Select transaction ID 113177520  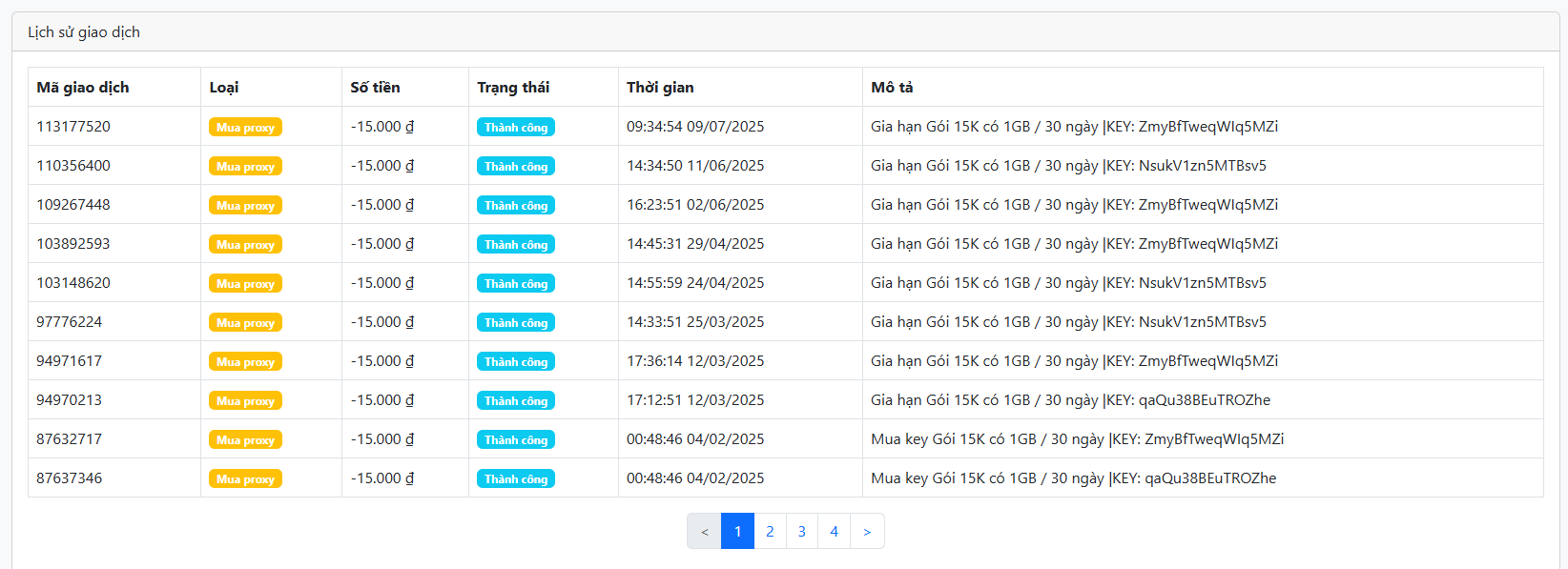pos(73,126)
